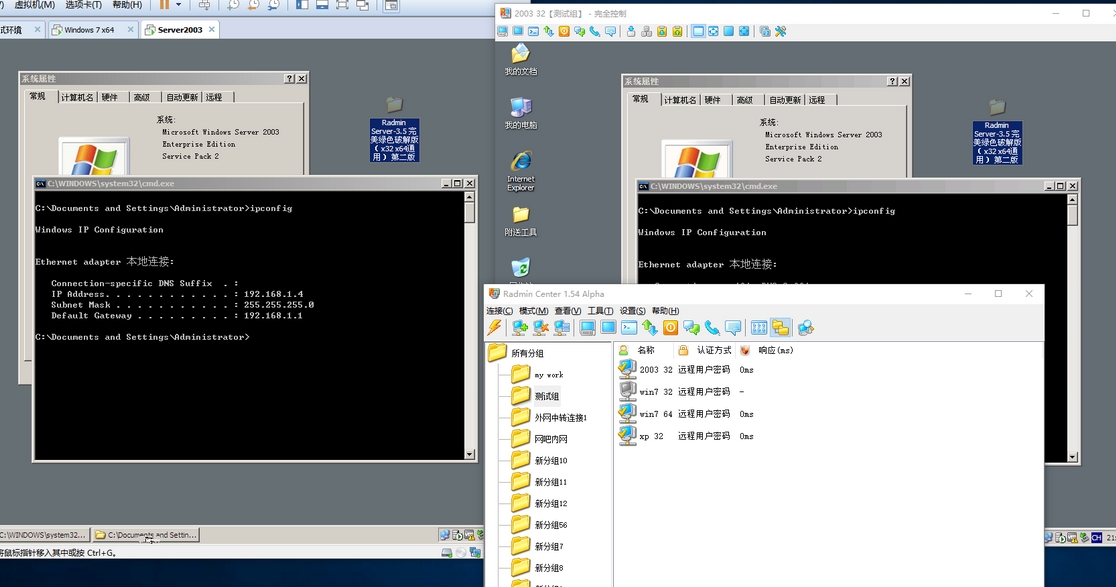This screenshot has height=587, width=1116.
Task: Select 2003 32 connection entry
Action: 685,370
